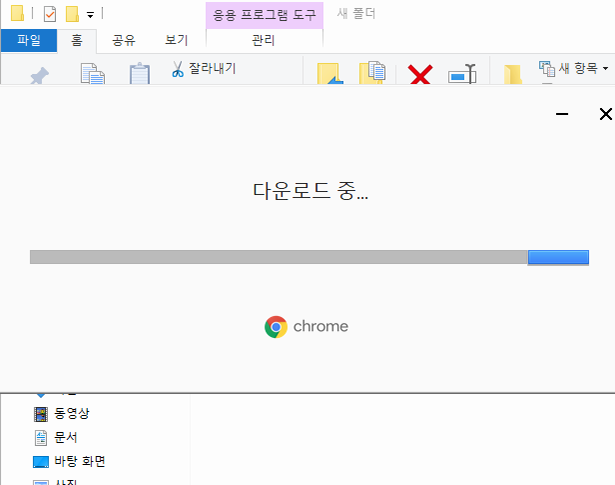Viewport: 615px width, 485px height.
Task: Click the new folder icon in ribbon
Action: click(513, 74)
